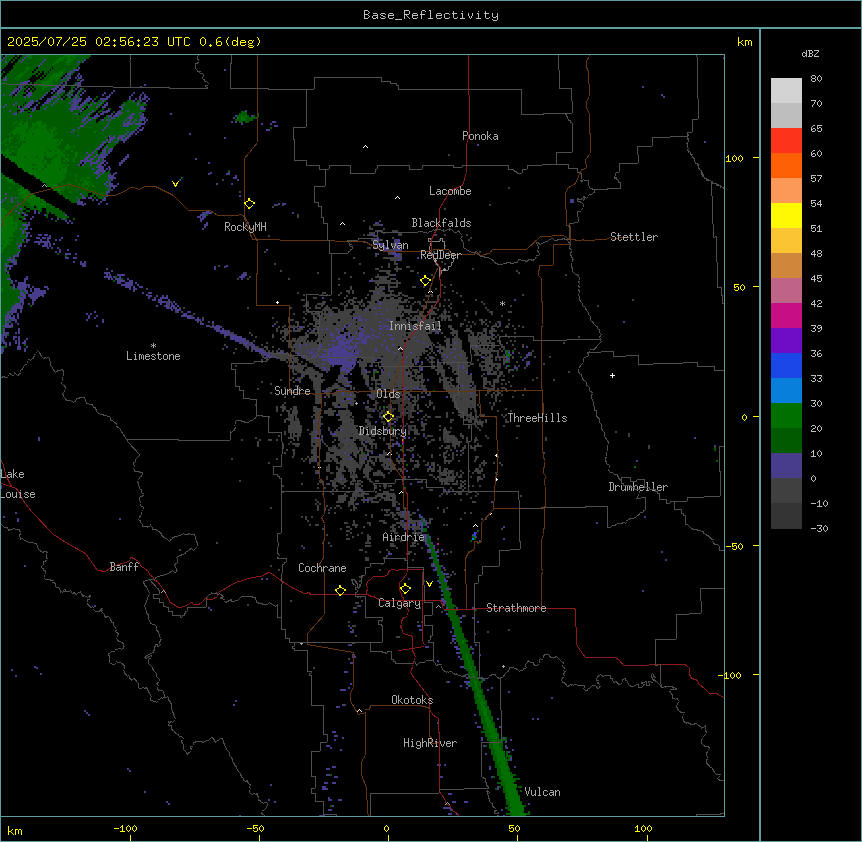This screenshot has width=862, height=842.
Task: Click the green reflectivity area in northwest corner
Action: click(49, 137)
